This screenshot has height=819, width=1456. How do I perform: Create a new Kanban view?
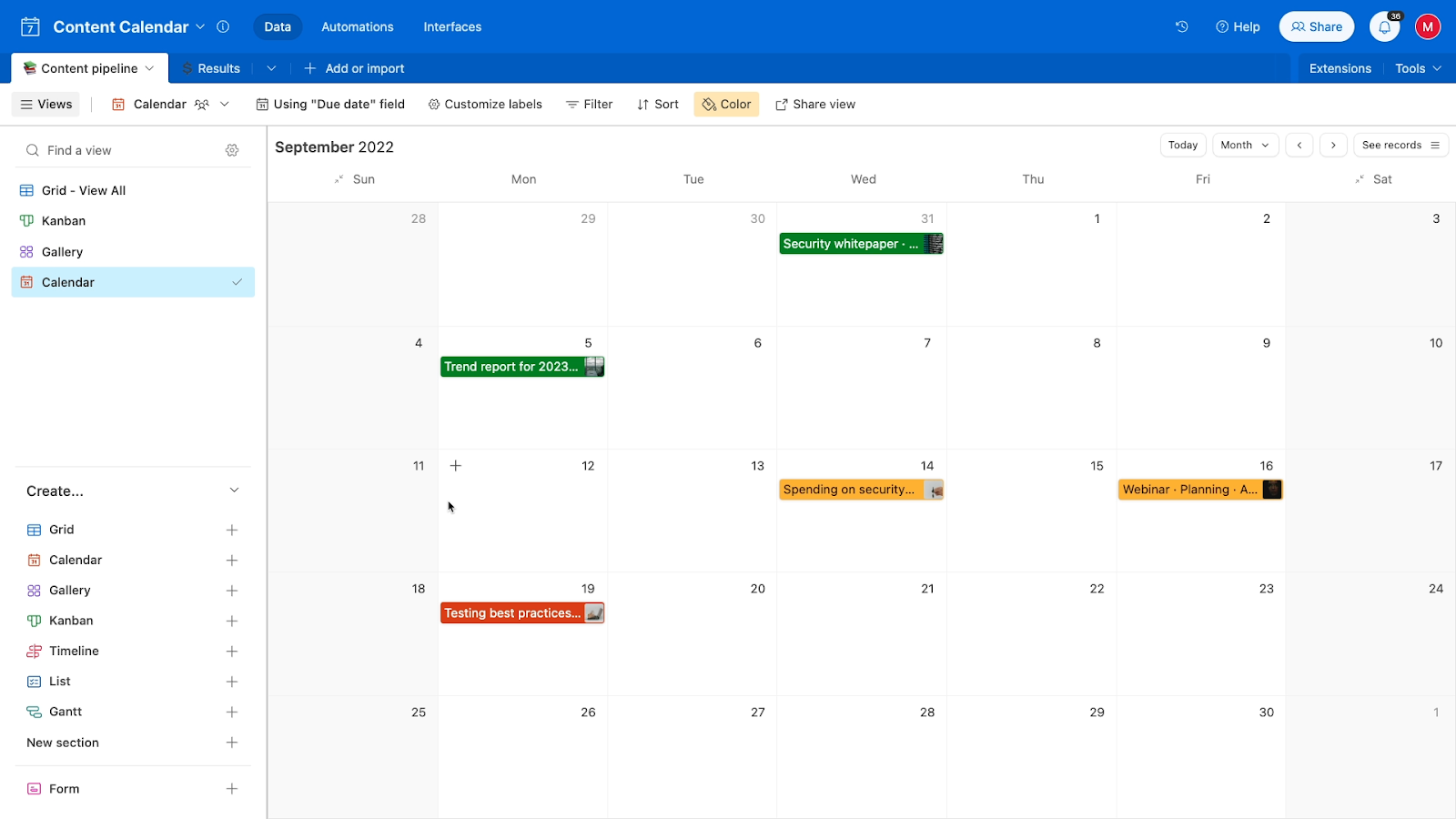[x=232, y=621]
